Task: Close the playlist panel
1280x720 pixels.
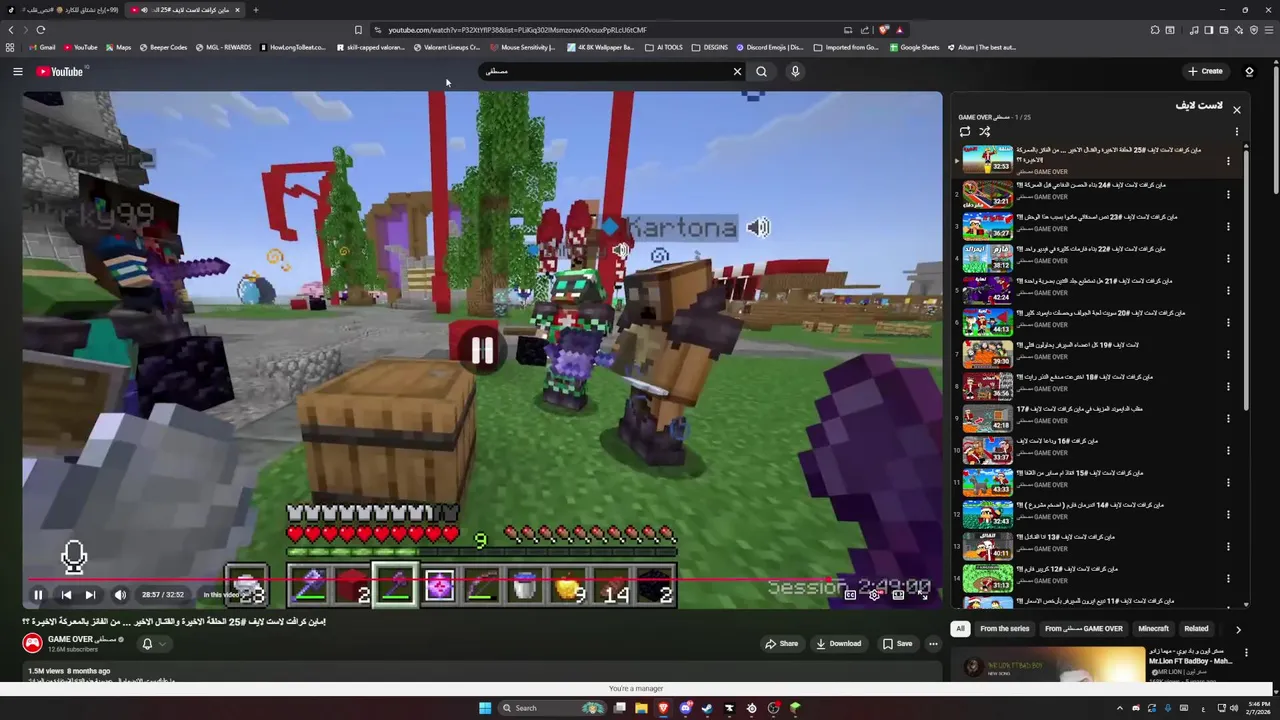Action: 1236,110
